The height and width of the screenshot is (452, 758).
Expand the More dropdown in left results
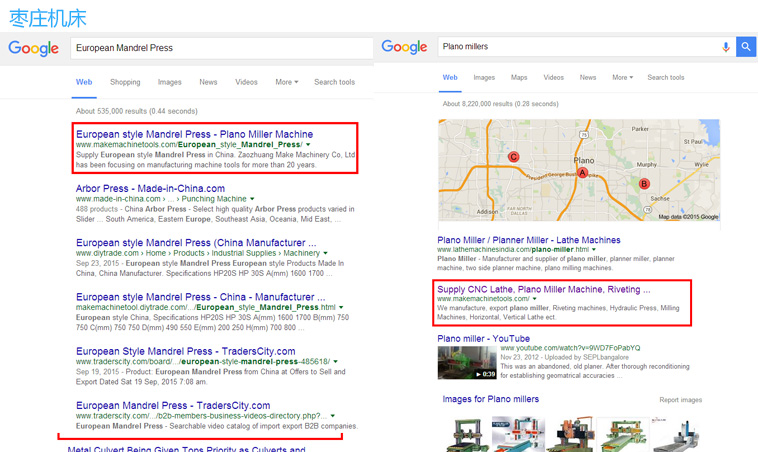point(287,82)
